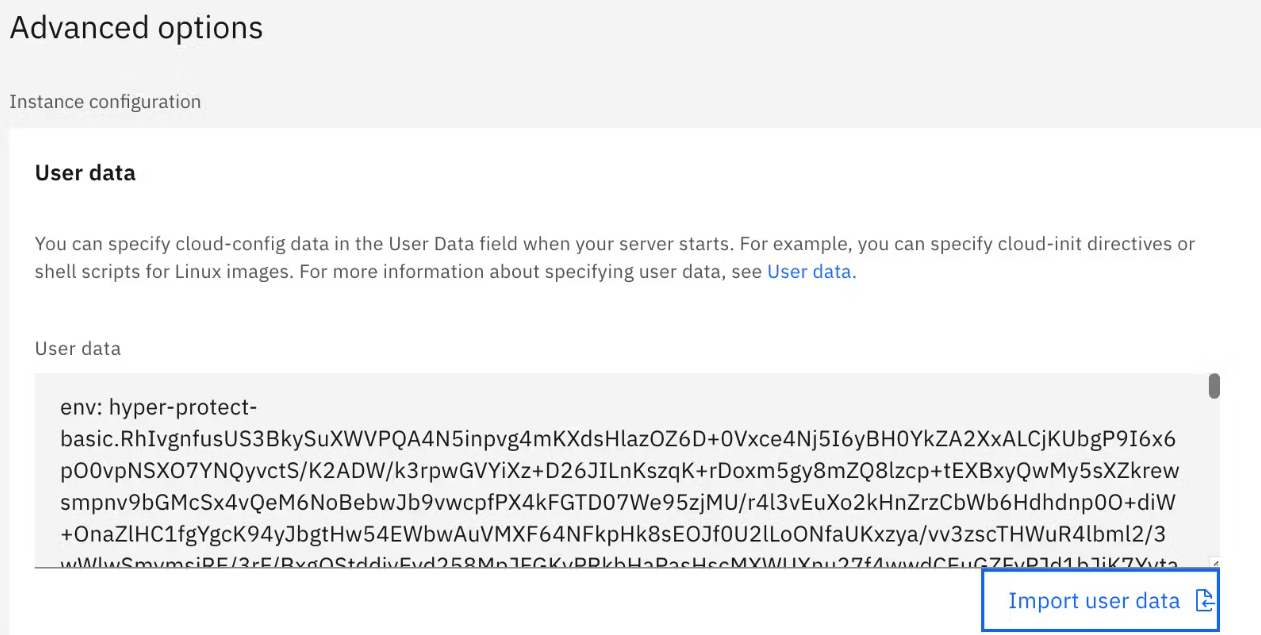Click the 'Import user data' text label
The height and width of the screenshot is (635, 1261).
tap(1094, 601)
